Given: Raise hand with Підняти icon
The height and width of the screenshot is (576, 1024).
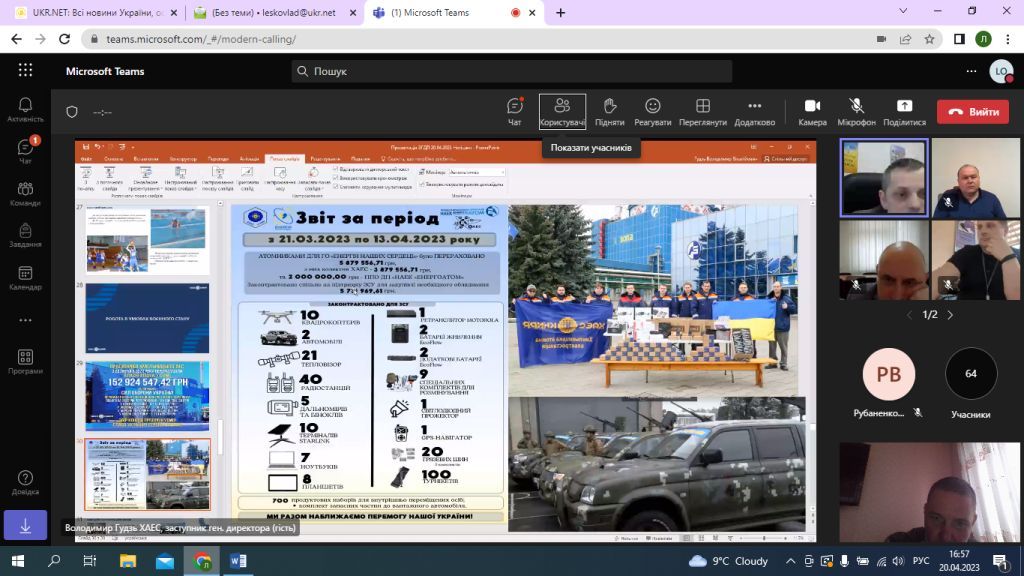Looking at the screenshot, I should [609, 112].
